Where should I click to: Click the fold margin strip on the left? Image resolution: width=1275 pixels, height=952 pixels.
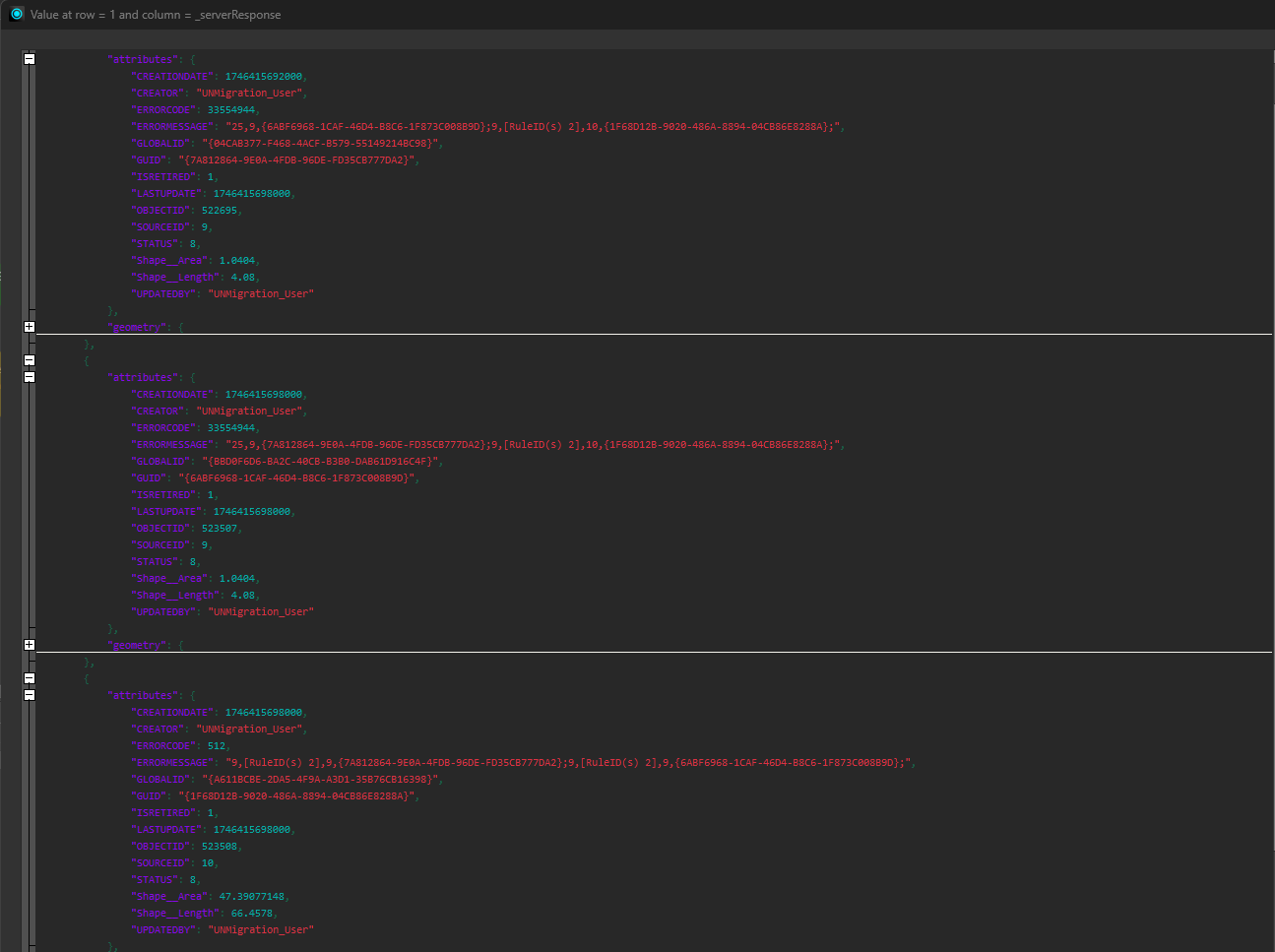click(x=30, y=492)
